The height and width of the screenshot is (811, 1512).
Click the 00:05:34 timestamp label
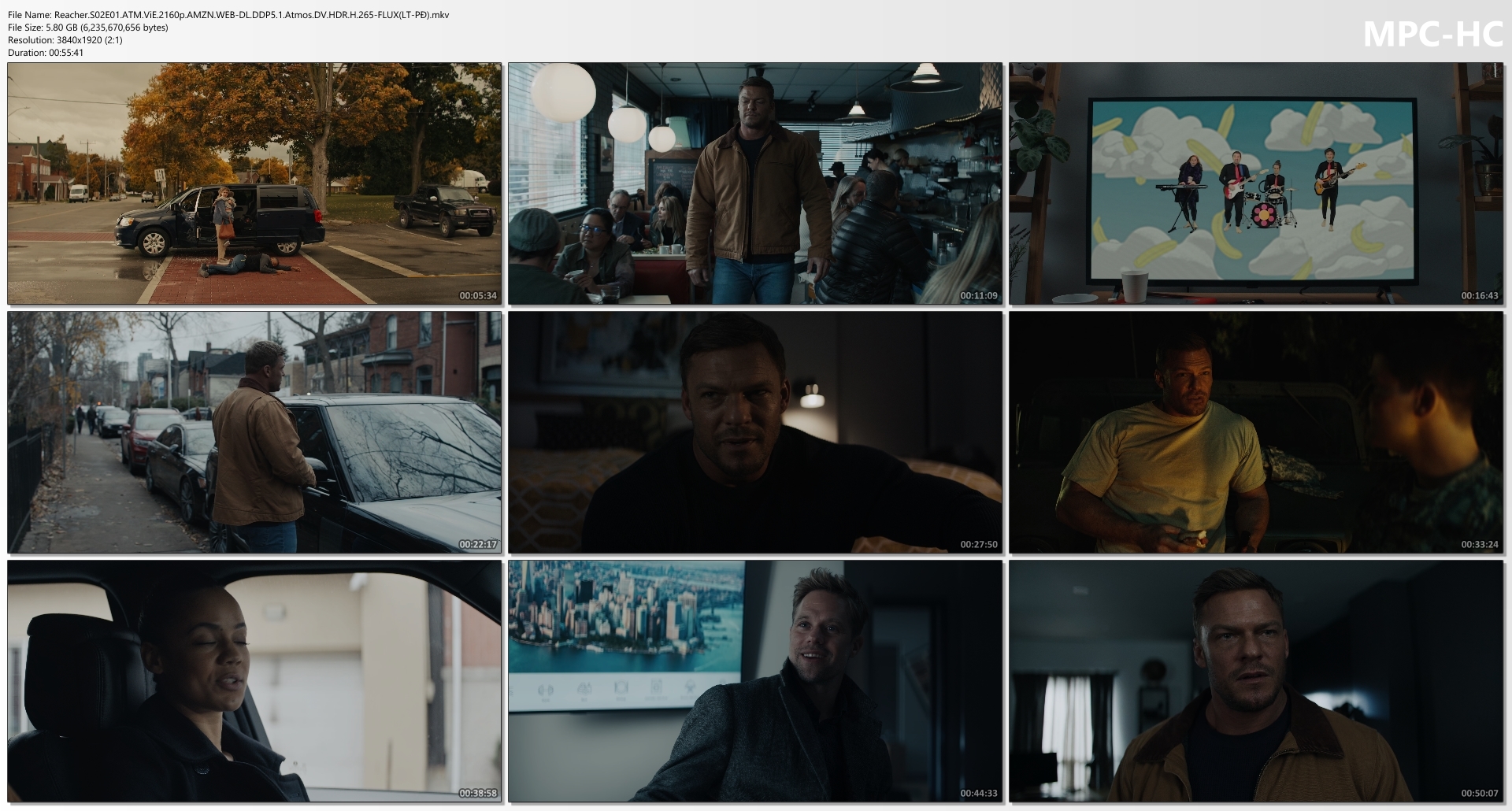(x=478, y=296)
